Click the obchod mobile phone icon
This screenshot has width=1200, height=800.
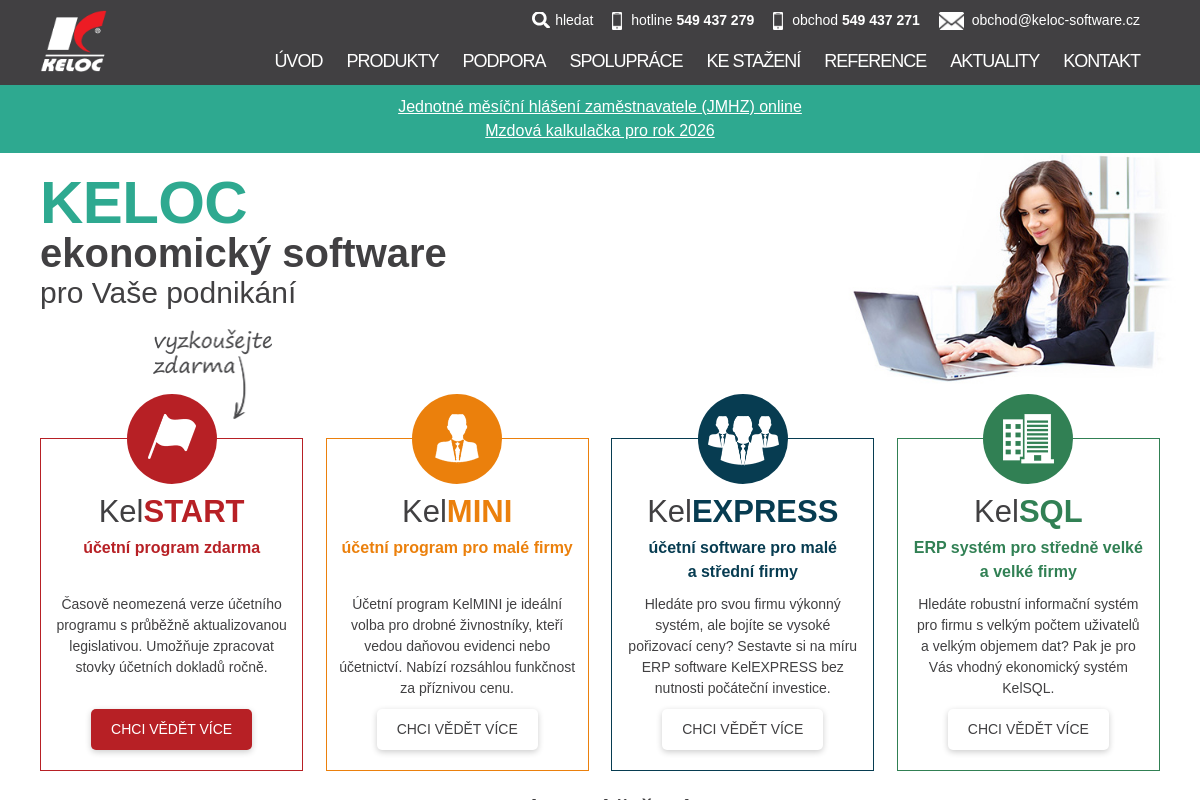[x=778, y=19]
